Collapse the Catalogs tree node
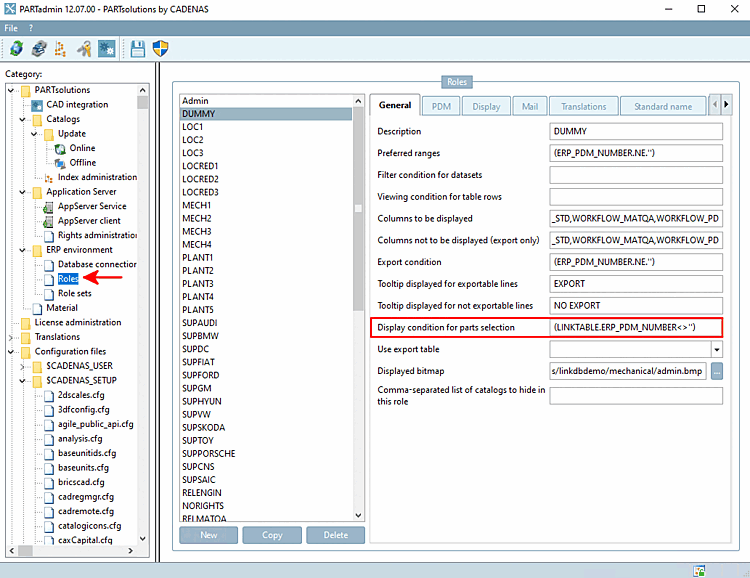The height and width of the screenshot is (578, 750). tap(22, 119)
